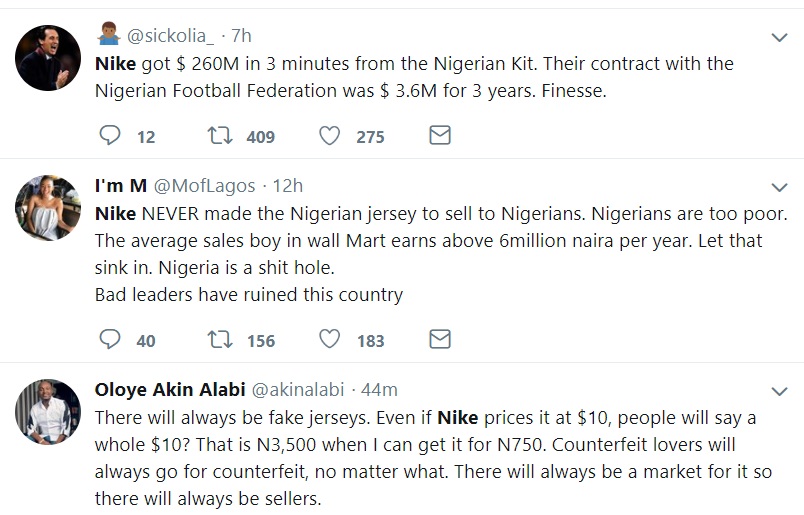
Task: Like the @MofLagos tweet with 183 likes
Action: 329,339
